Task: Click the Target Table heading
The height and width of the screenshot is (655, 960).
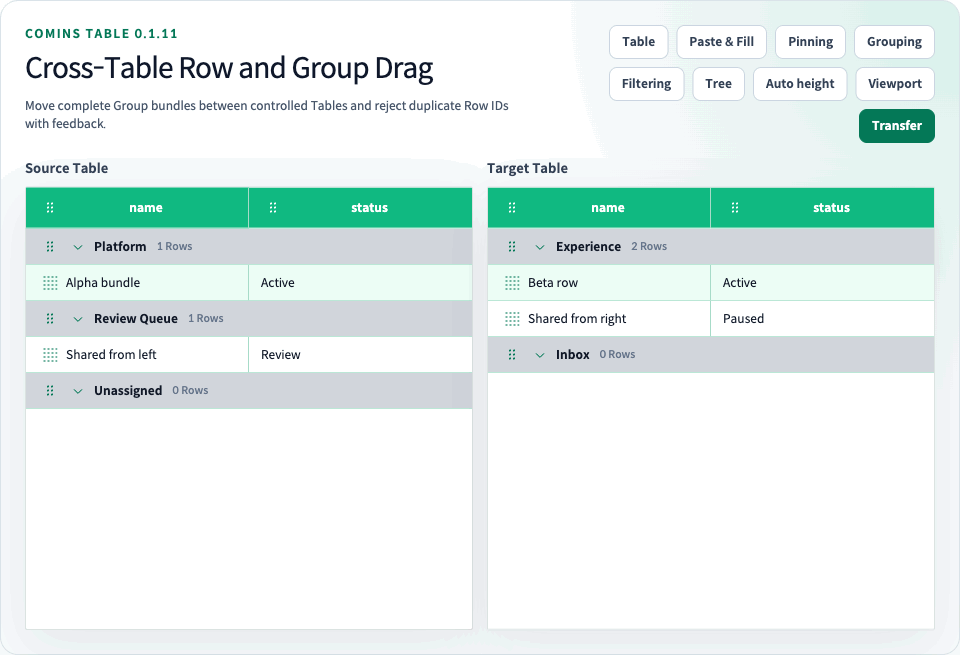Action: (527, 168)
